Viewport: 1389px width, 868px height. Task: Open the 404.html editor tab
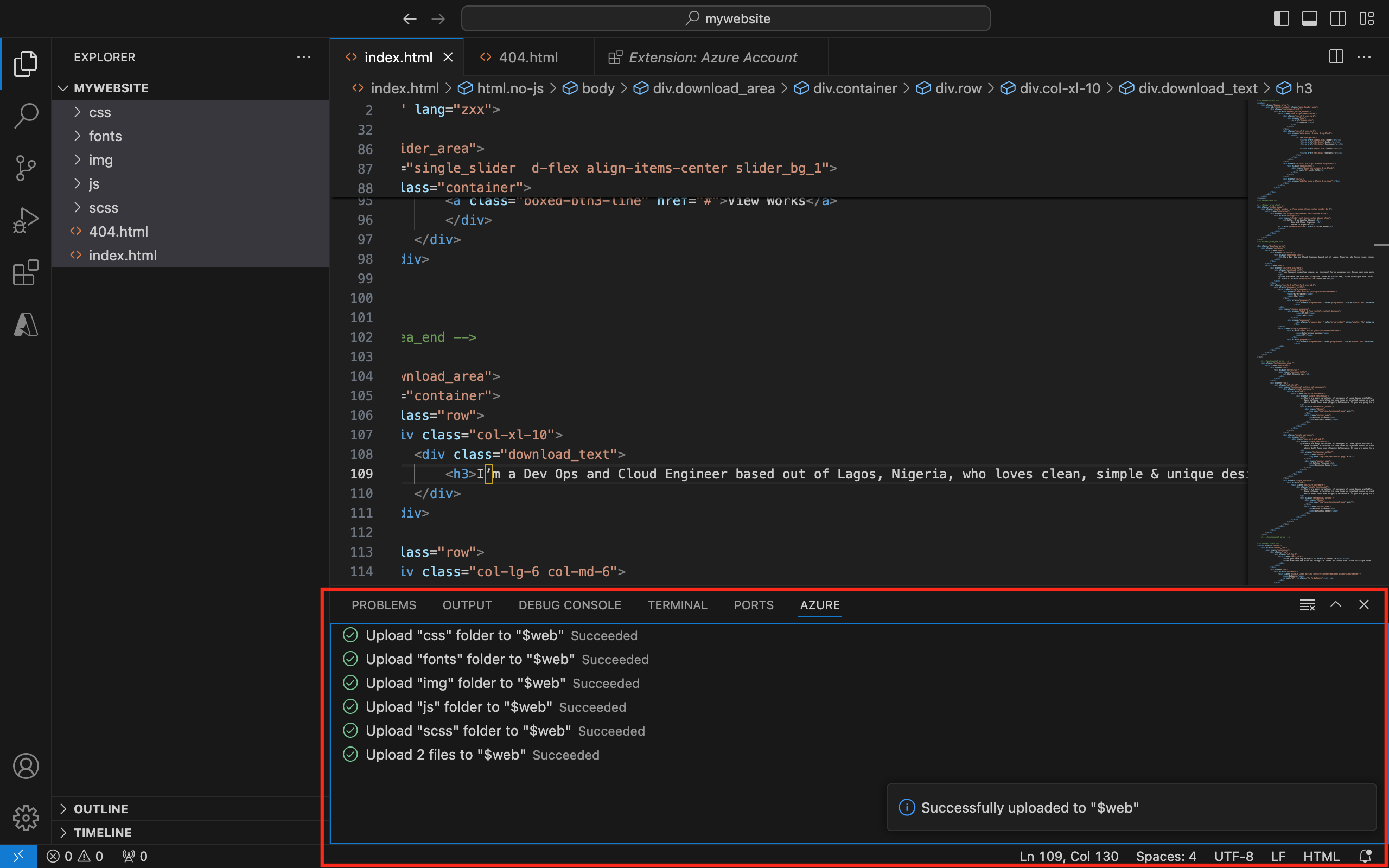click(x=527, y=58)
